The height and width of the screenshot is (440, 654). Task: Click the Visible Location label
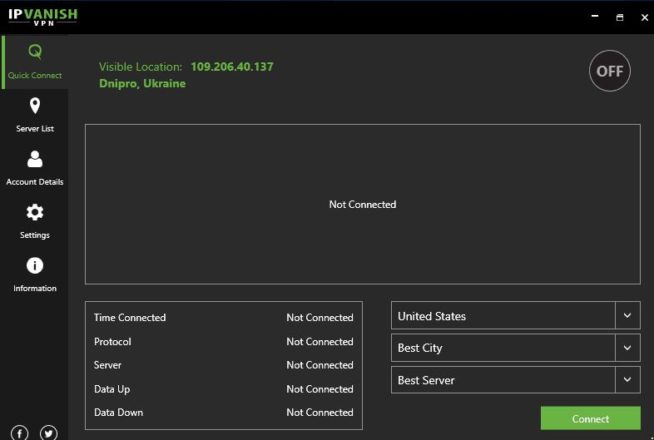(x=141, y=67)
